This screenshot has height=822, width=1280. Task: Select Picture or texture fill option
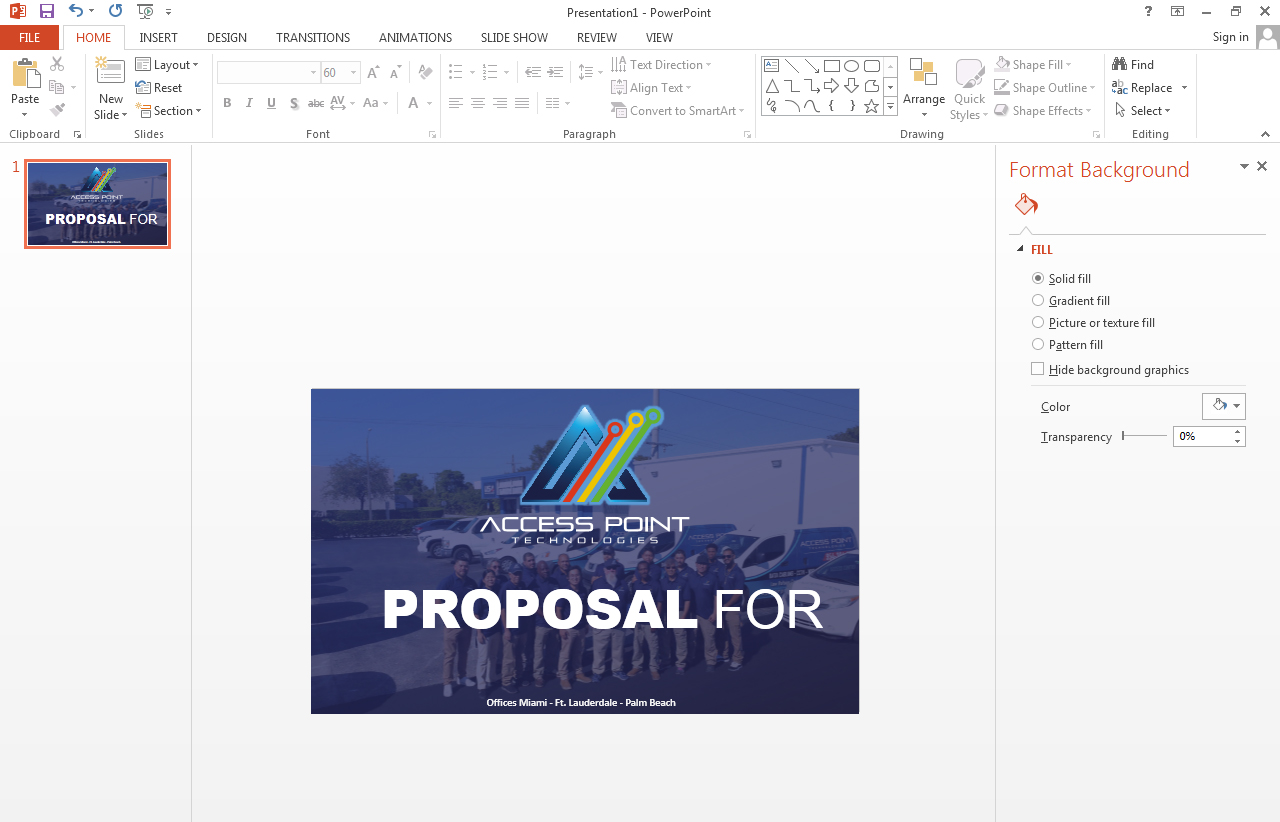click(1038, 323)
